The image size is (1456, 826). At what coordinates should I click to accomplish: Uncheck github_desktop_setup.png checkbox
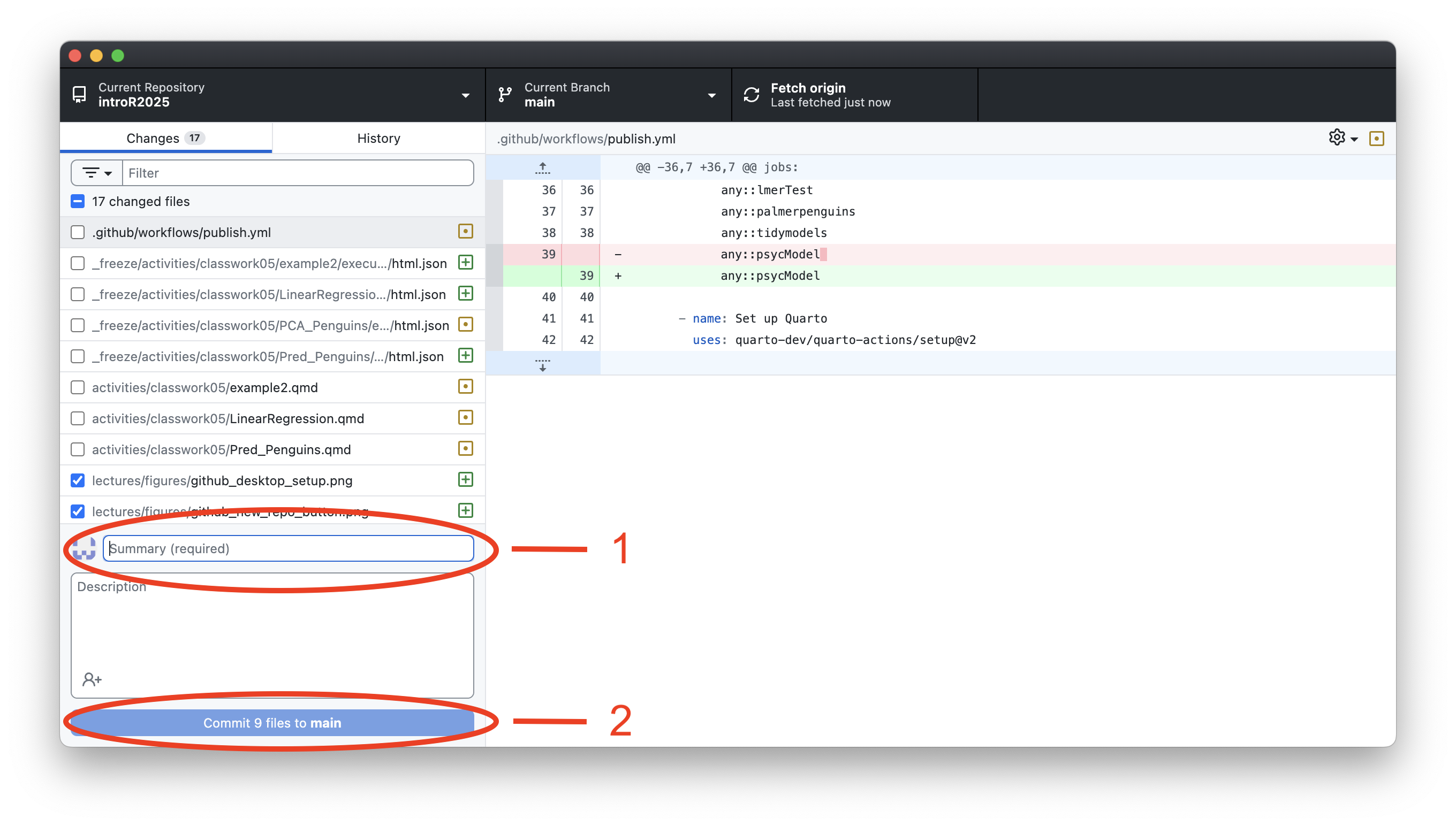(78, 480)
